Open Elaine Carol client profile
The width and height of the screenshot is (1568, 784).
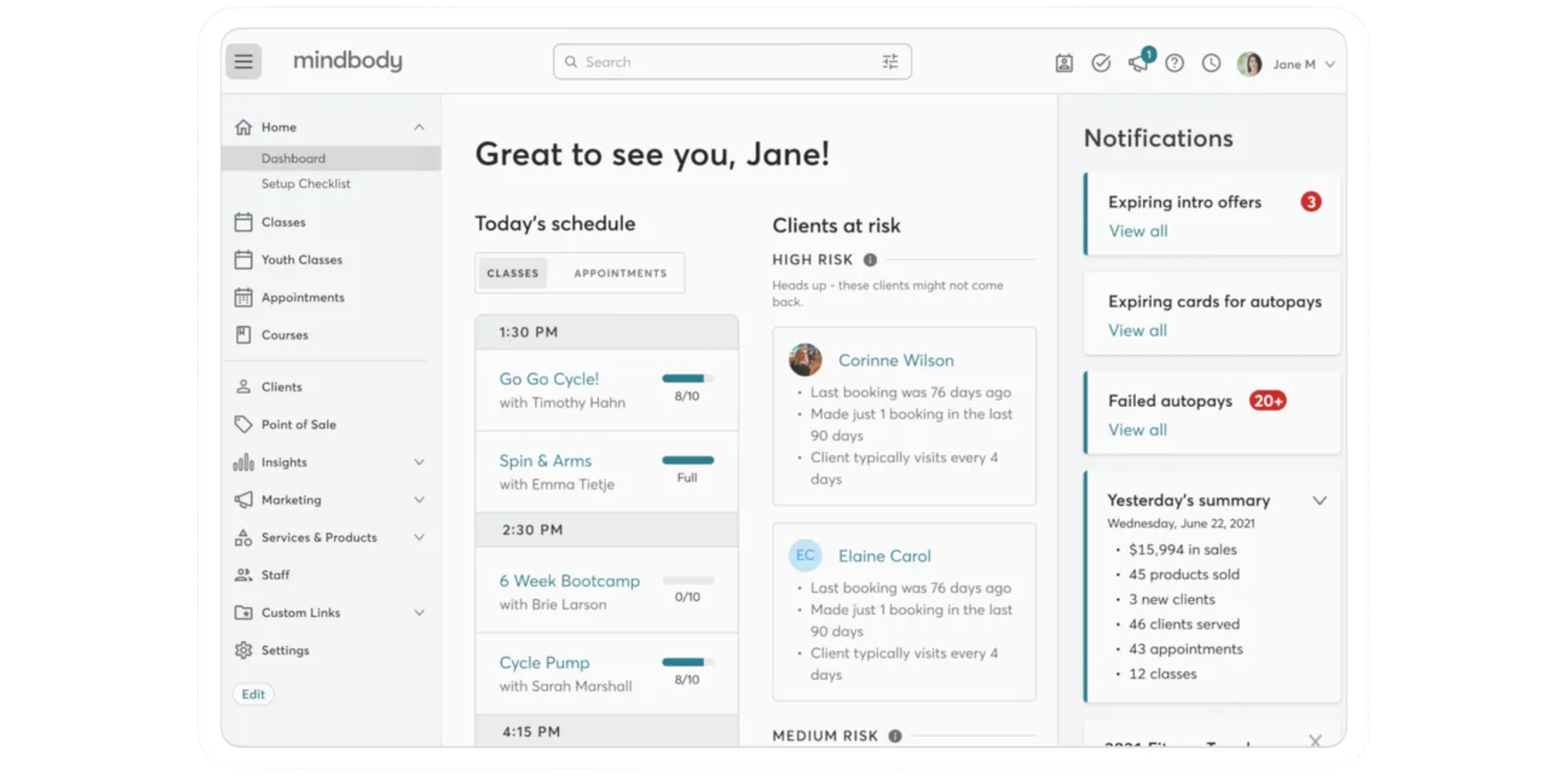[884, 556]
